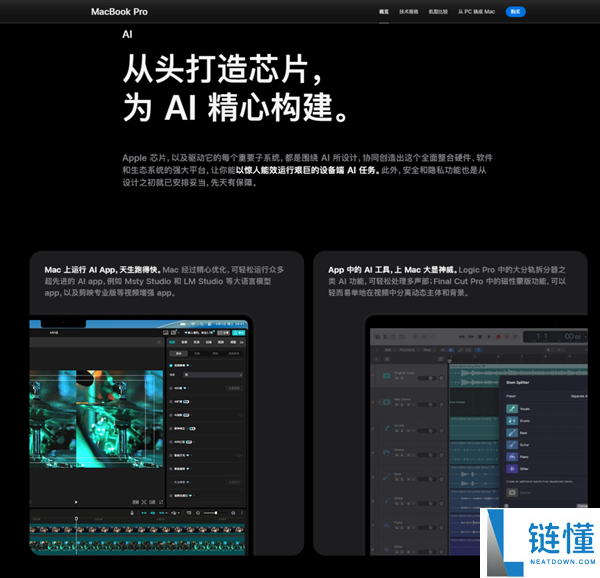
Task: Click the Logic Pro record button
Action: 498,337
